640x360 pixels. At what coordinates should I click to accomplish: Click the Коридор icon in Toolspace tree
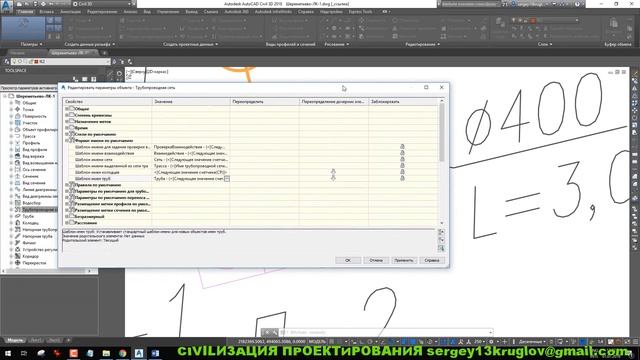point(18,256)
